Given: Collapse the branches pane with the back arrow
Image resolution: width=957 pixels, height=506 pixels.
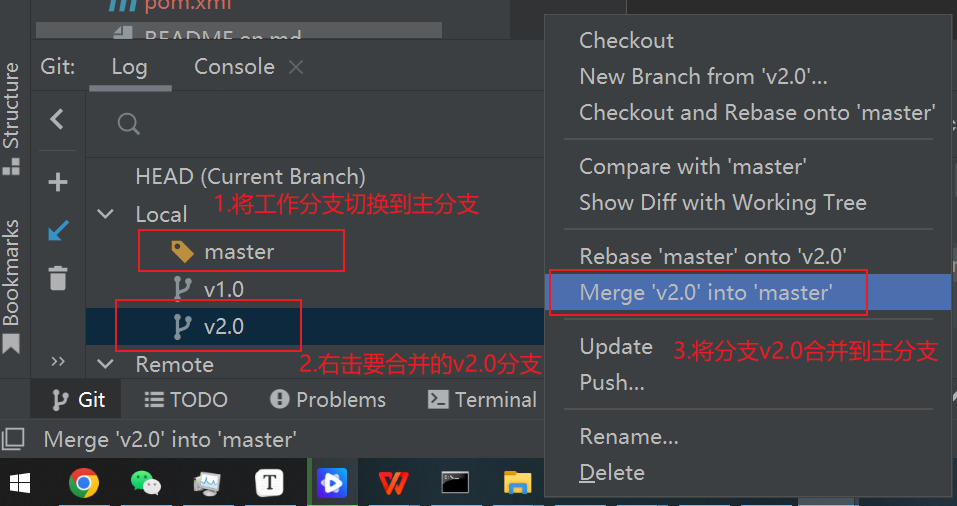Looking at the screenshot, I should tap(57, 119).
